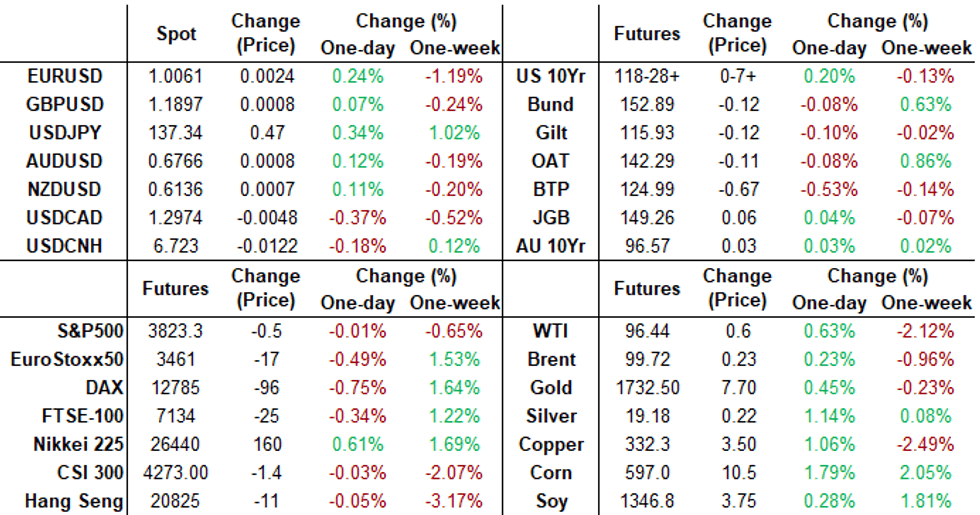The width and height of the screenshot is (980, 515).
Task: Click the EURUSD row label
Action: pyautogui.click(x=65, y=76)
